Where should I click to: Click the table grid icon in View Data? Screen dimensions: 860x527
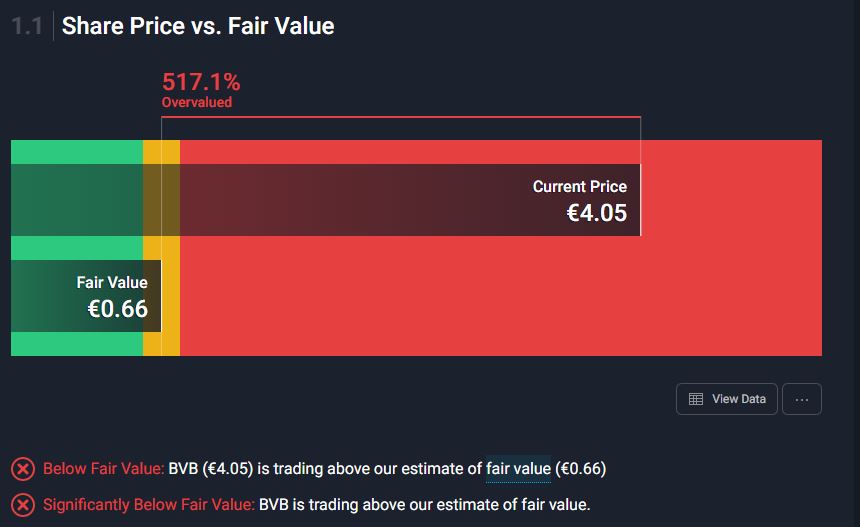(x=696, y=399)
